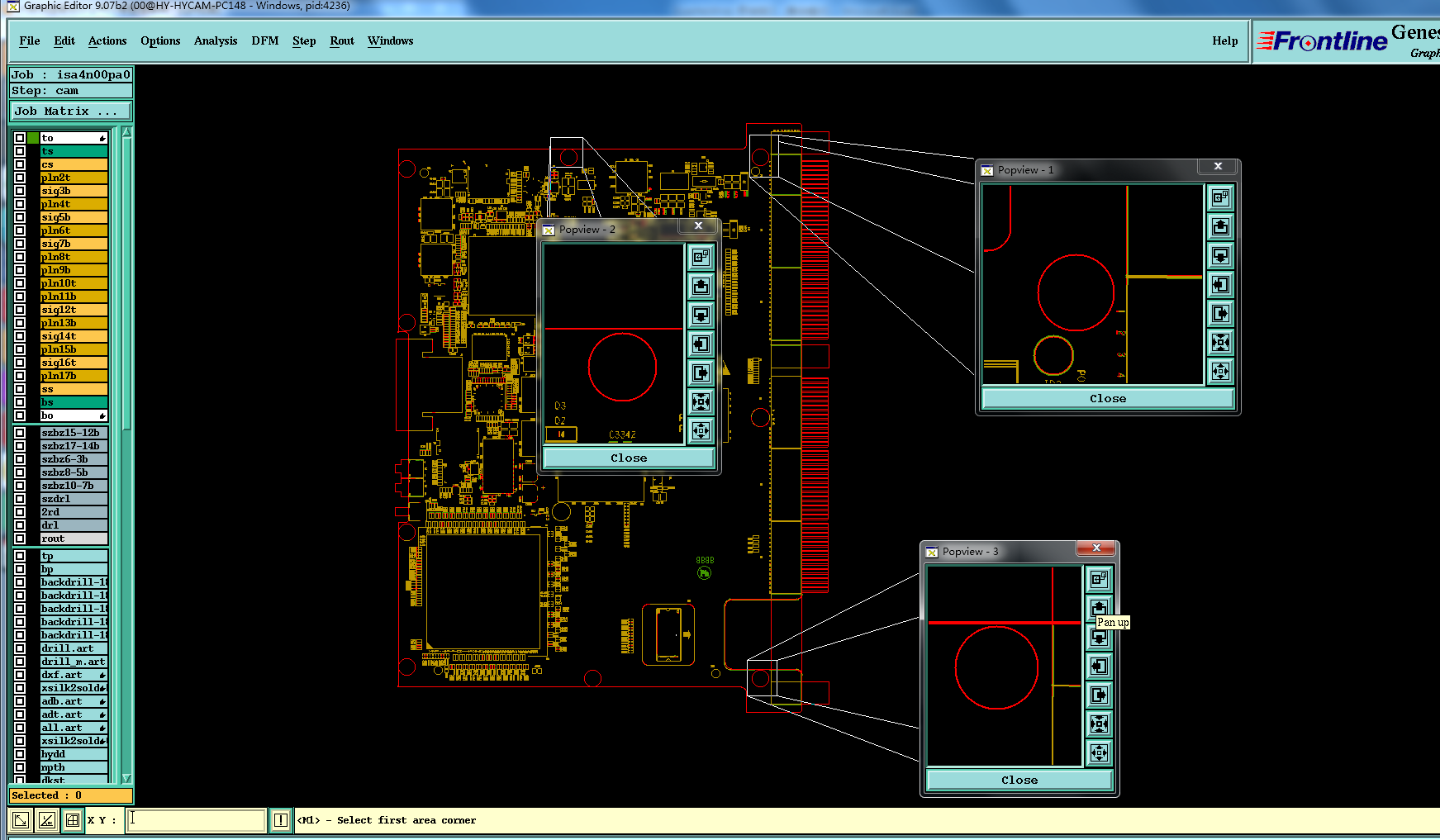This screenshot has height=840, width=1440.
Task: Toggle the checkbox for layer drill.art
Action: [20, 648]
